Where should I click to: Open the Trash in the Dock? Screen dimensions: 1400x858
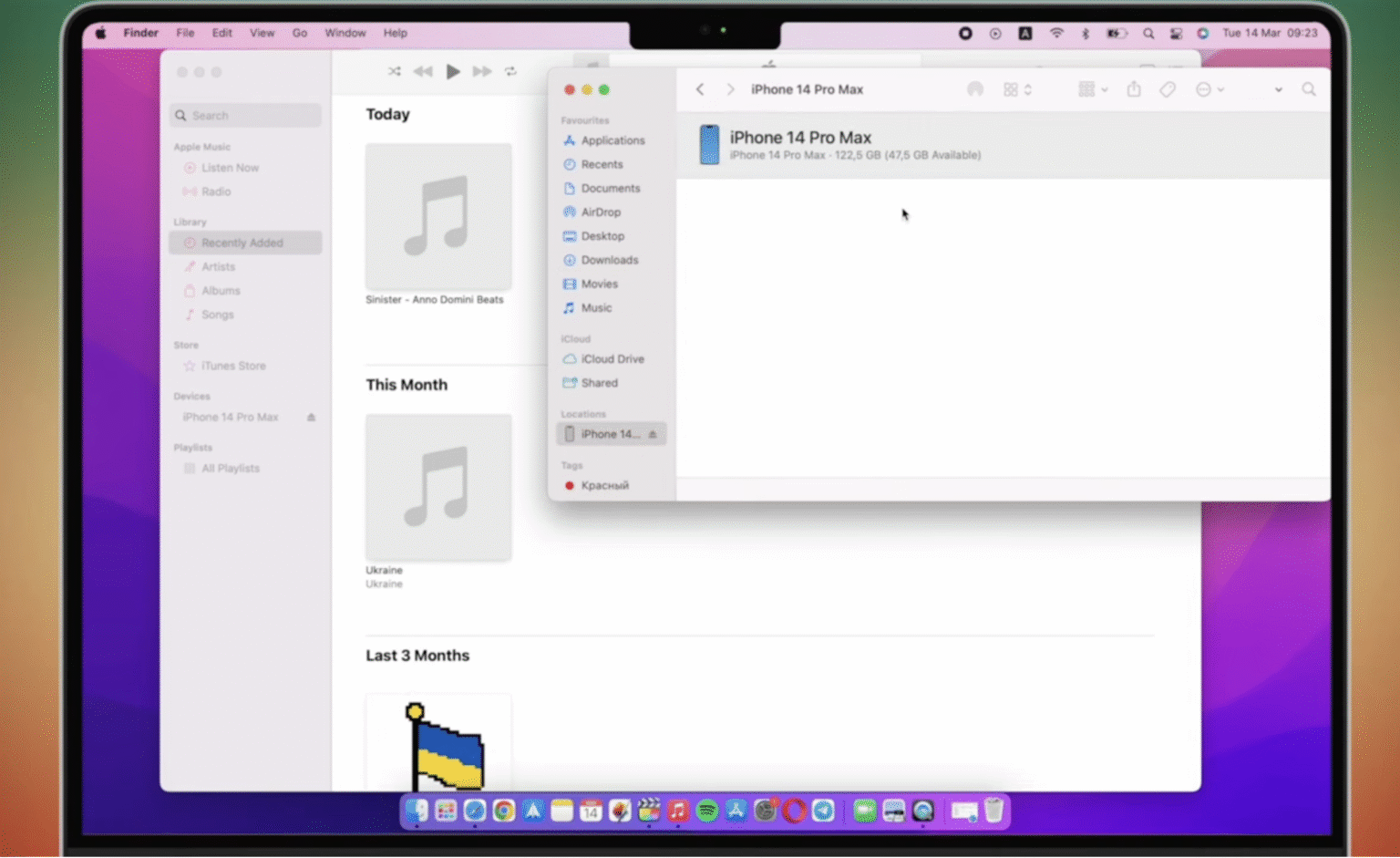(x=994, y=811)
